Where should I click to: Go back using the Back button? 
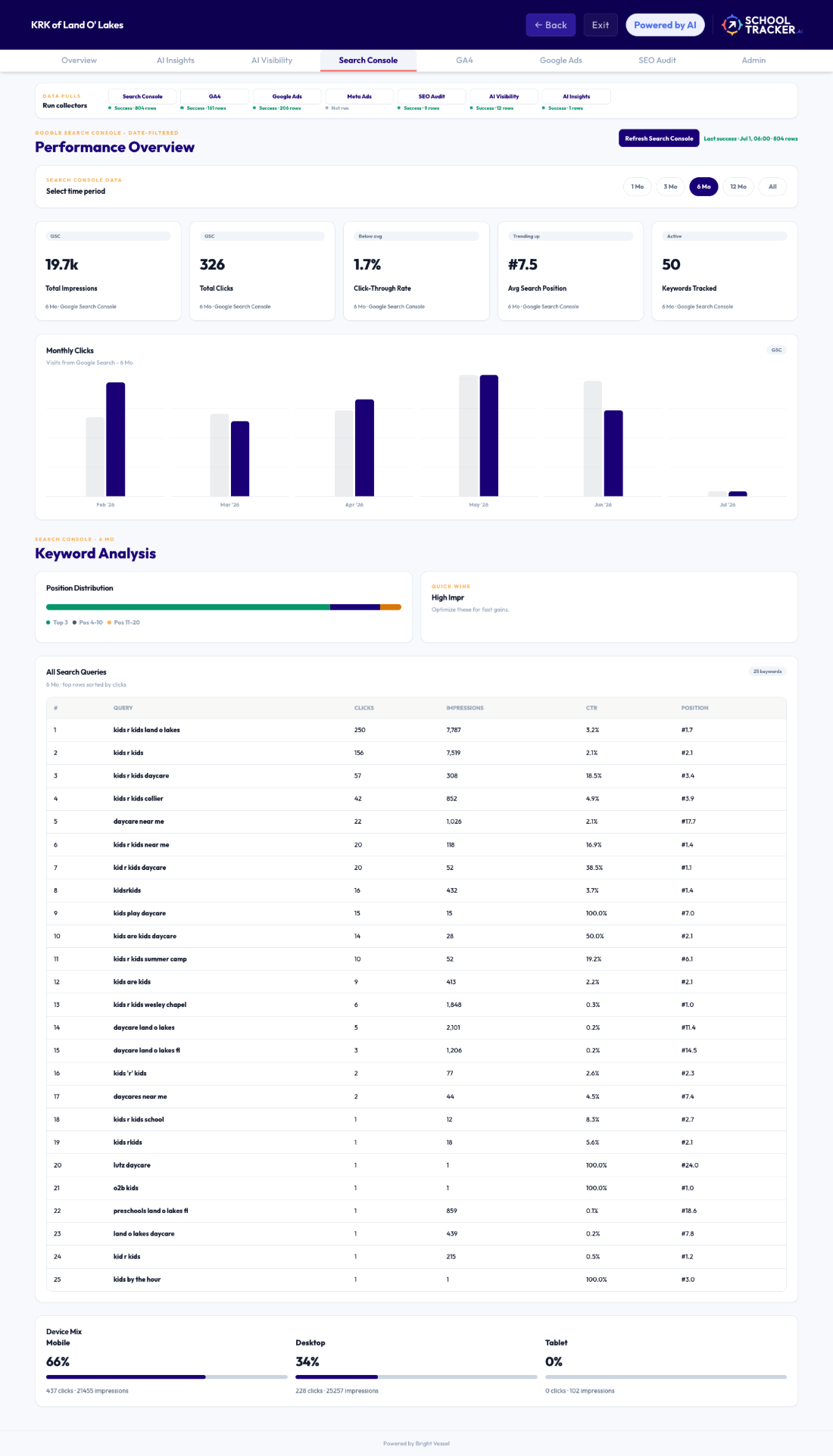(551, 25)
